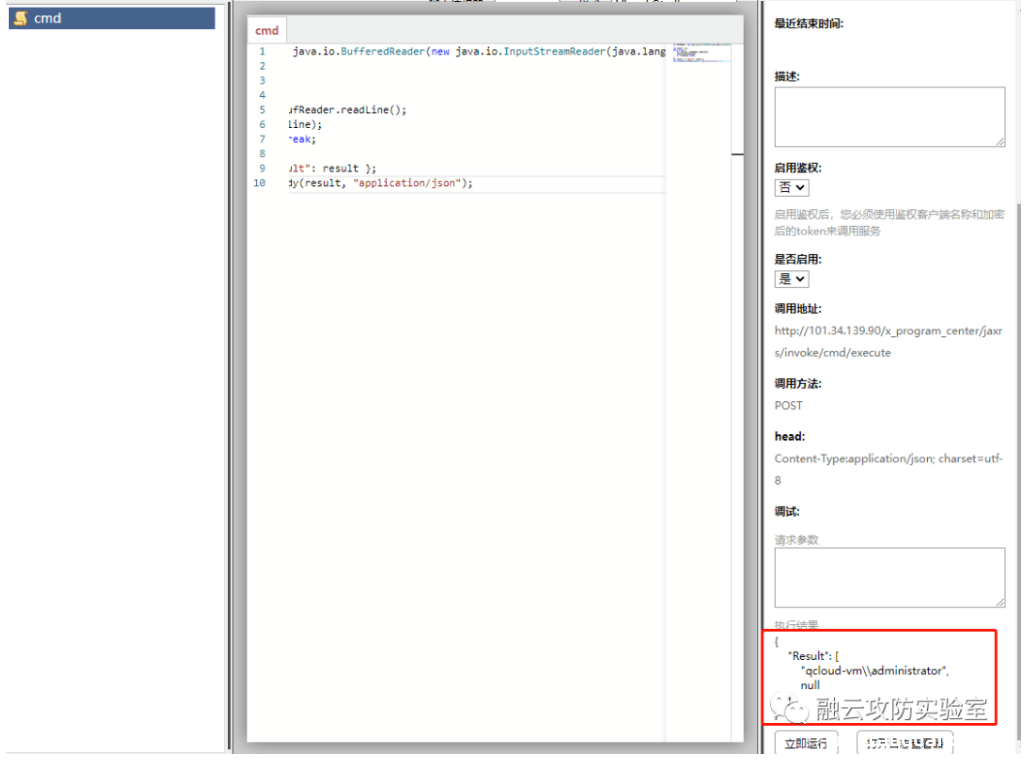Click the Content-Type header value text
The height and width of the screenshot is (761, 1024).
coord(888,469)
